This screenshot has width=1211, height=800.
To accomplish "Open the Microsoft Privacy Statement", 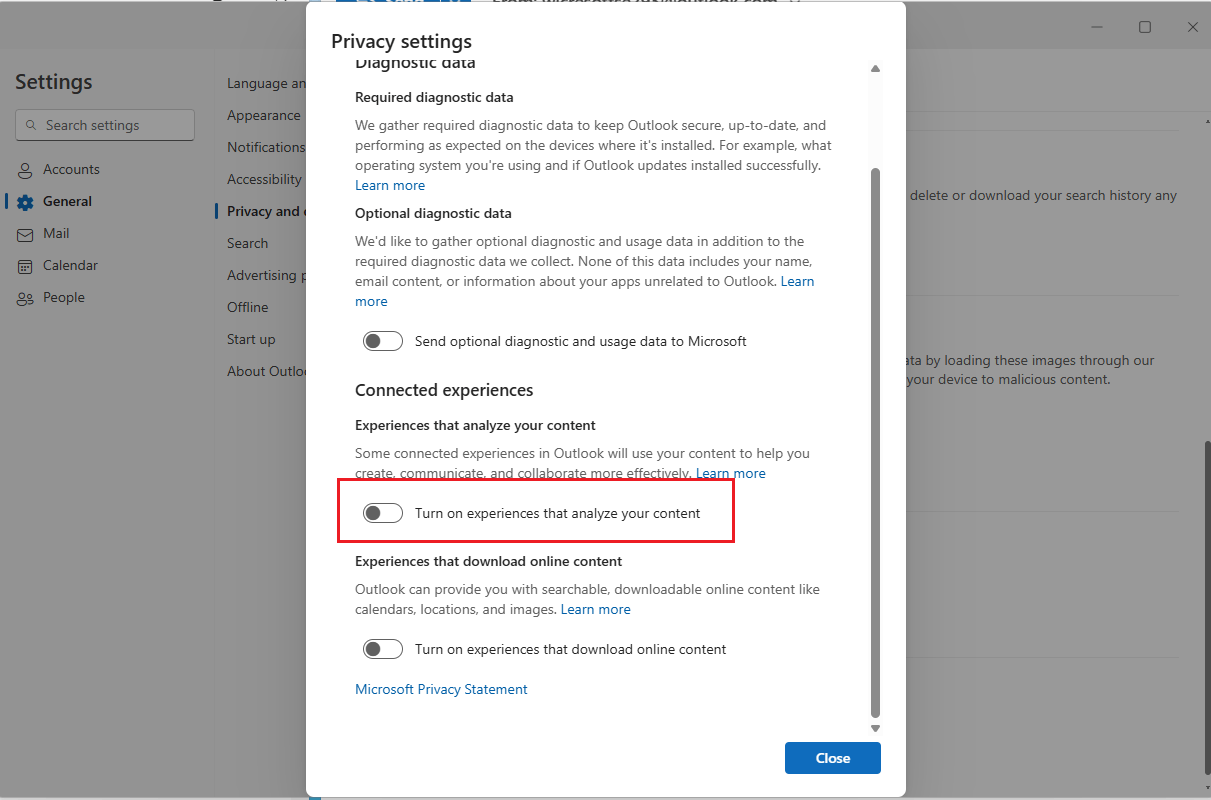I will tap(441, 689).
